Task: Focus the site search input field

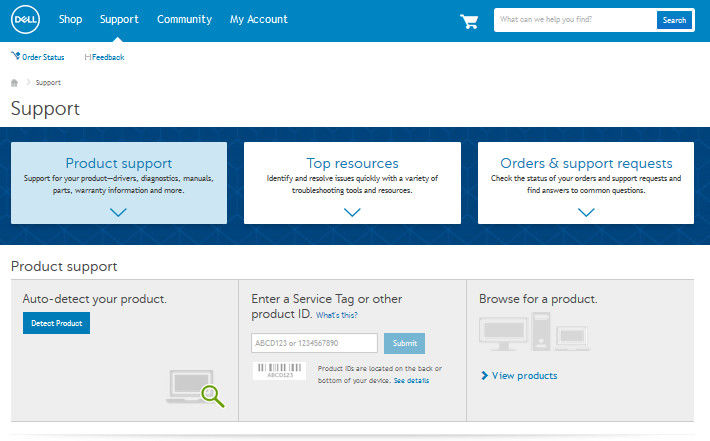Action: [575, 19]
